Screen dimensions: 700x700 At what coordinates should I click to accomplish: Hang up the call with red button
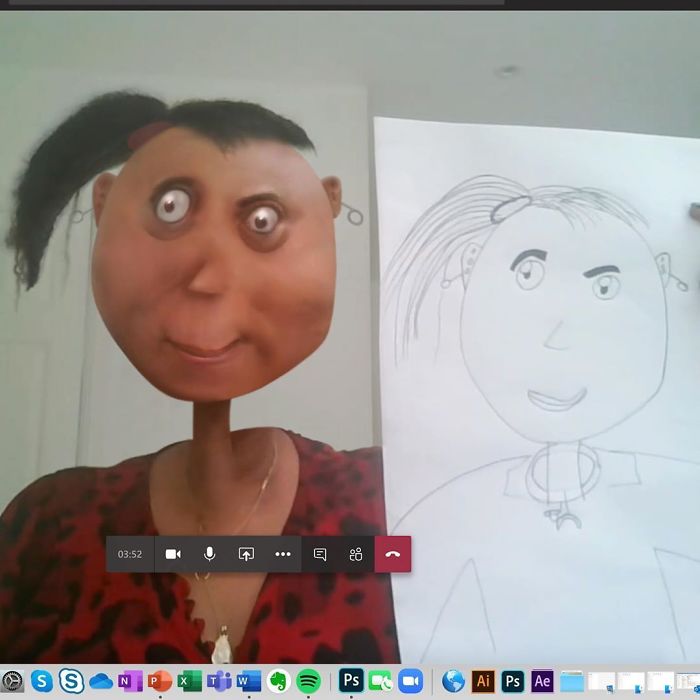pos(392,554)
